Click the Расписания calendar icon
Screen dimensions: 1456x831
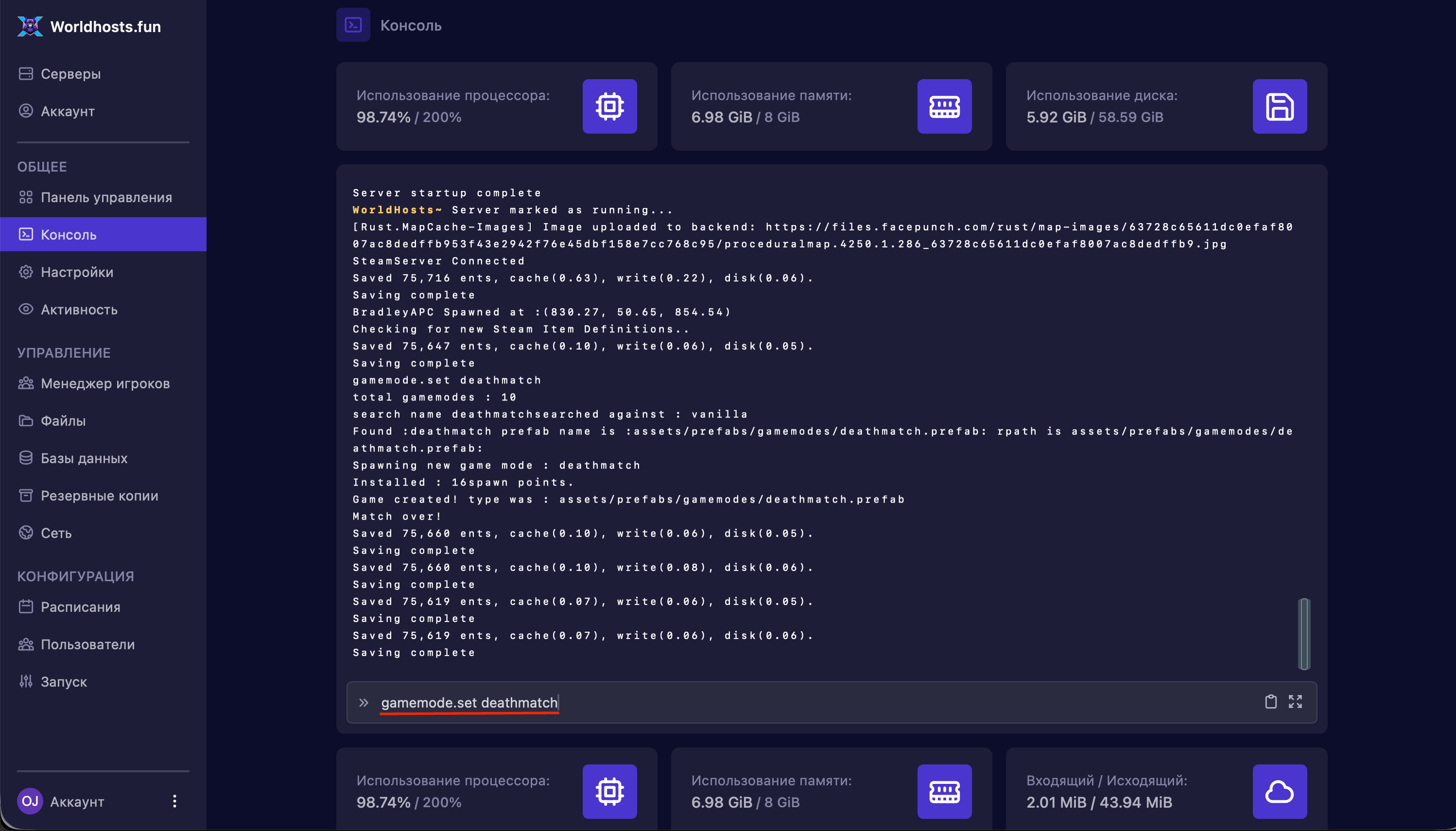pyautogui.click(x=26, y=606)
